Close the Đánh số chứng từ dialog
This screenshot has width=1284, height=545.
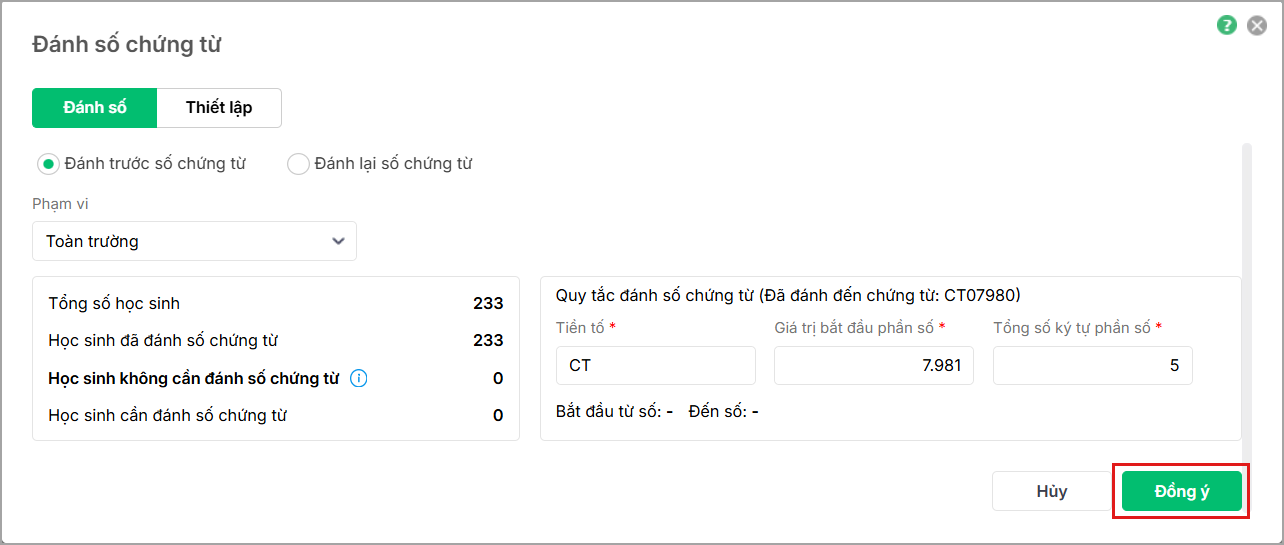(1257, 26)
